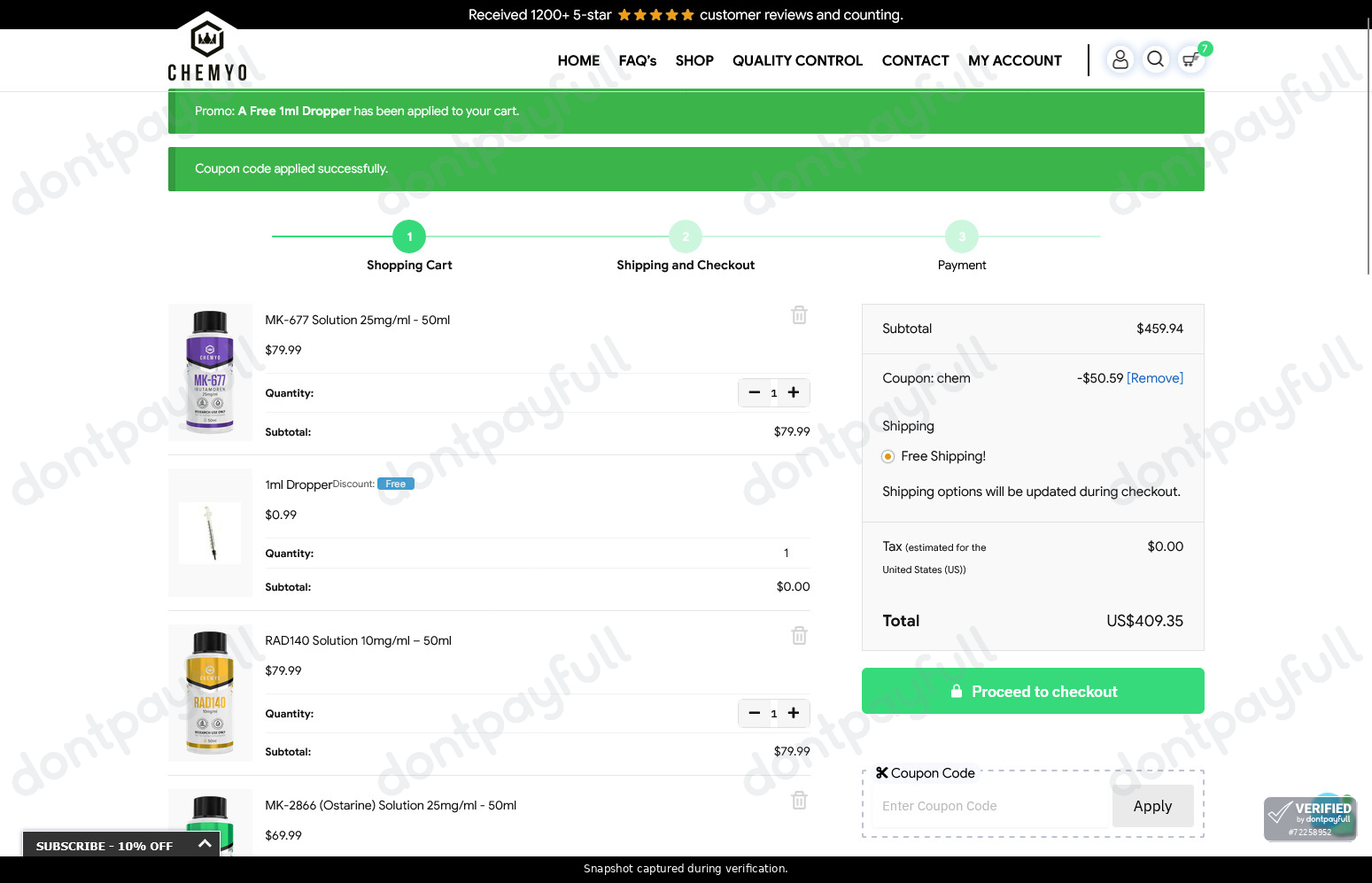Screen dimensions: 1372x883
Task: Click the Verified dontpayfull badge
Action: tap(1309, 818)
